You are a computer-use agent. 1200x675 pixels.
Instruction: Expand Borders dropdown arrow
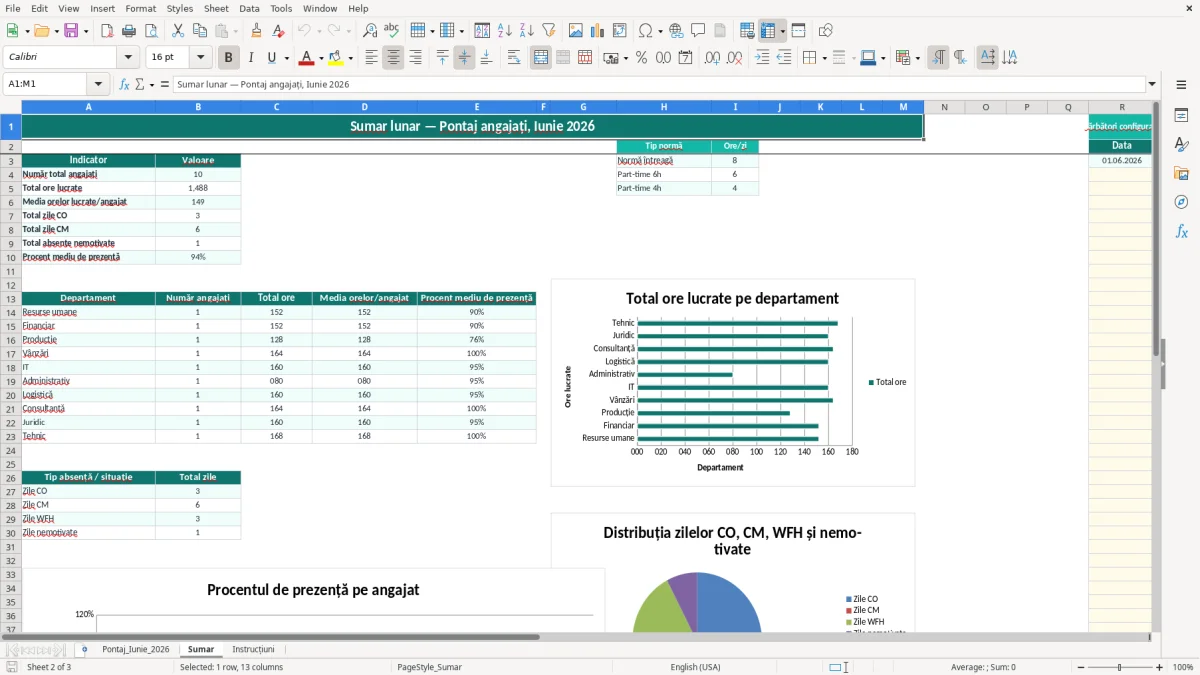[x=823, y=58]
